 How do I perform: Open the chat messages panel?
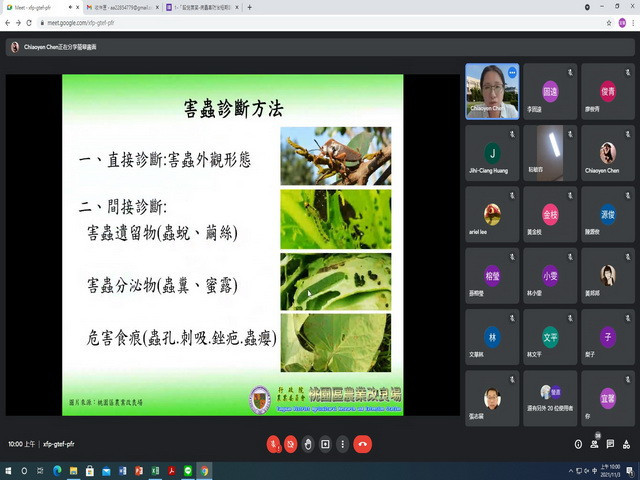(610, 444)
